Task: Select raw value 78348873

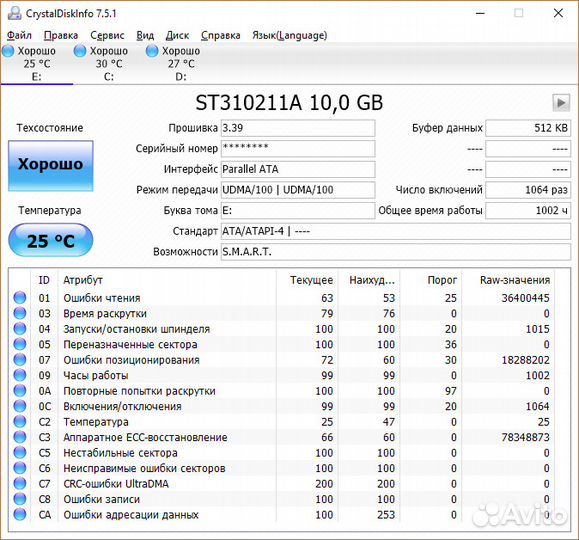Action: (525, 437)
